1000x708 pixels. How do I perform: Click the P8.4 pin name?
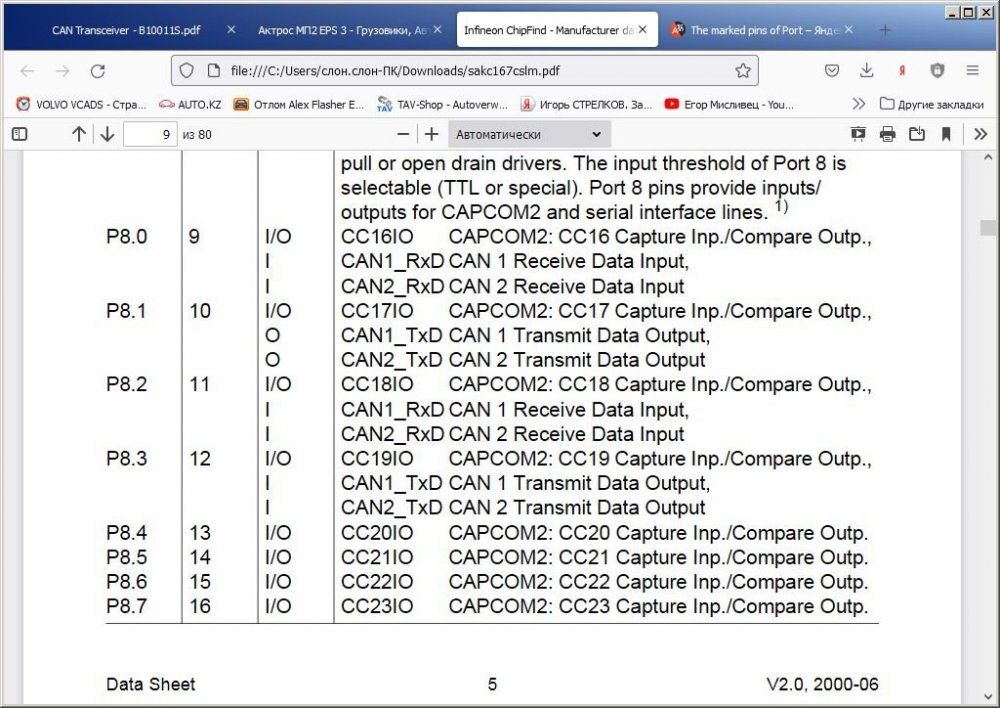coord(126,533)
